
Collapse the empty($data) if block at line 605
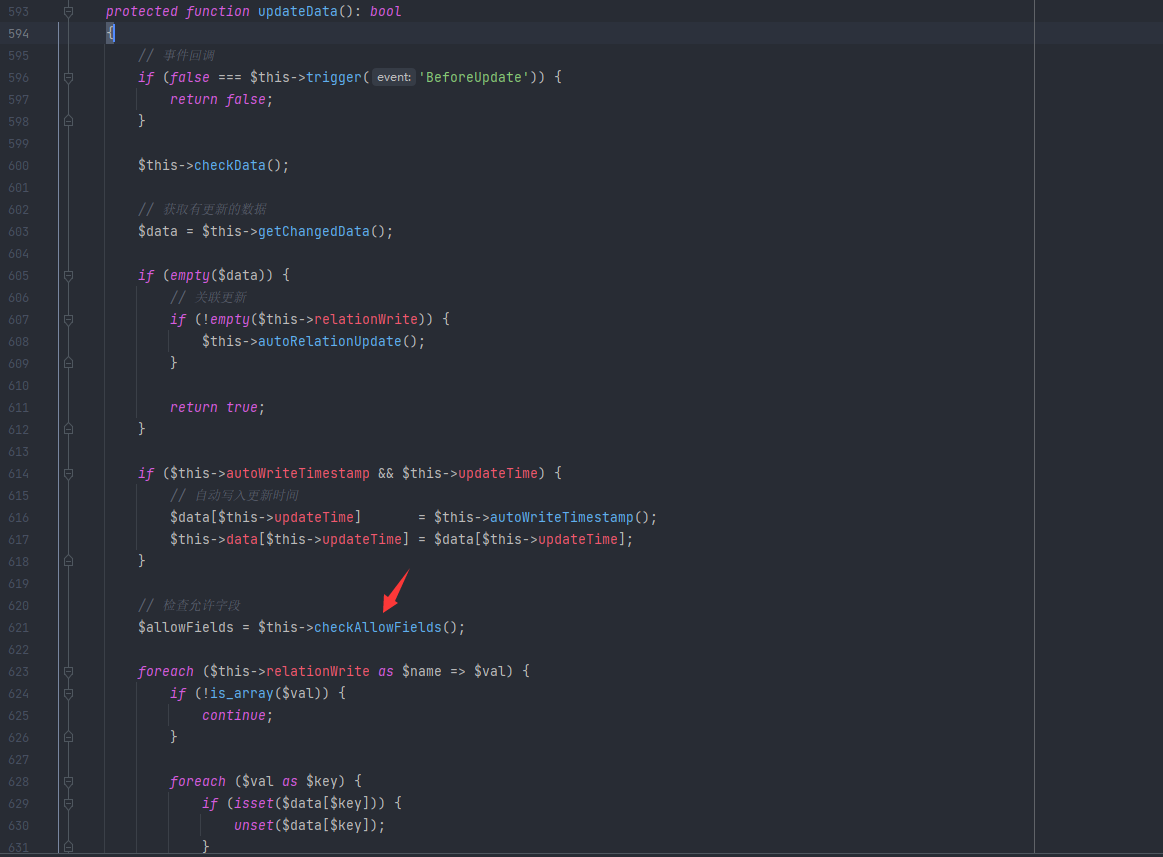click(x=68, y=275)
